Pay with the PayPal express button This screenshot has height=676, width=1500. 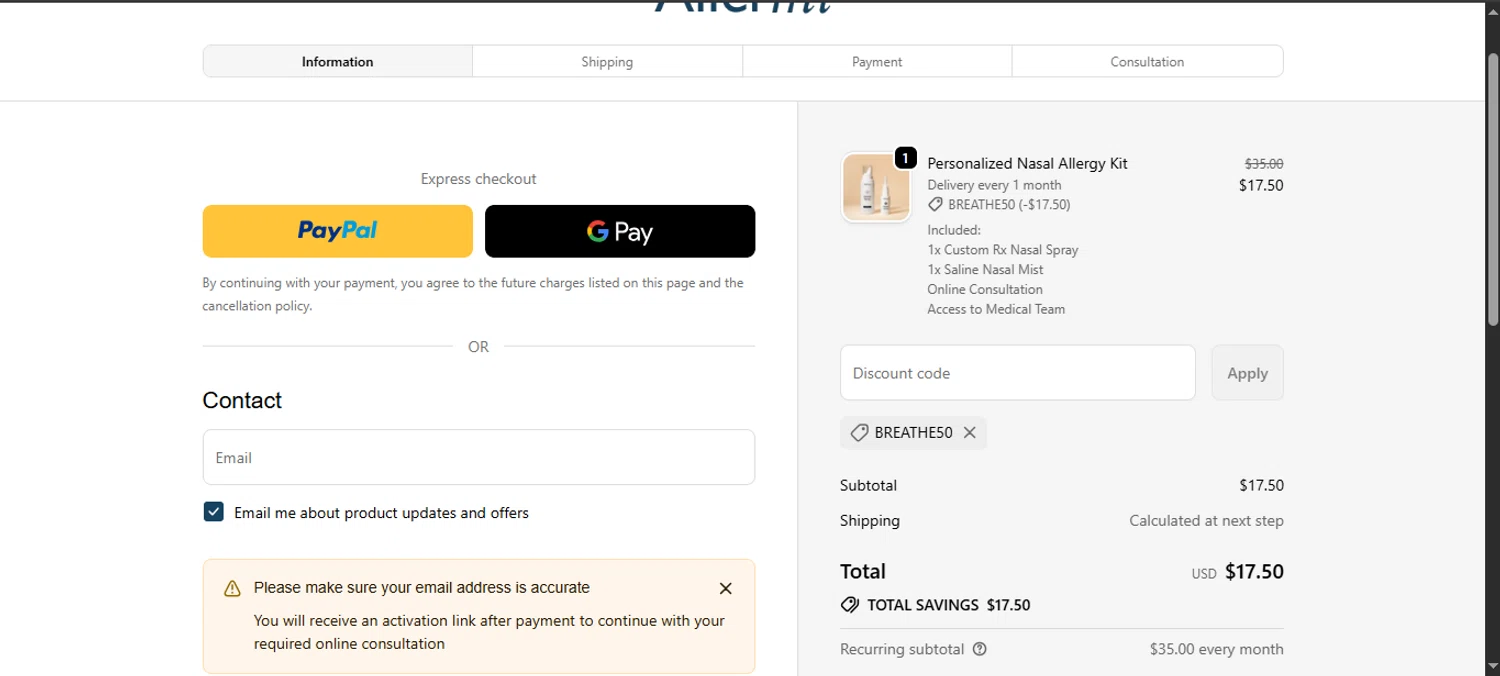point(337,231)
